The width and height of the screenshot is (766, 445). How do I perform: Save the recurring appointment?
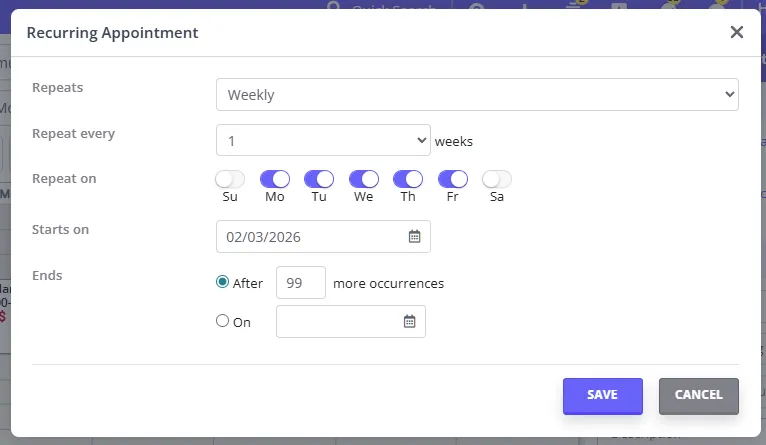point(602,396)
